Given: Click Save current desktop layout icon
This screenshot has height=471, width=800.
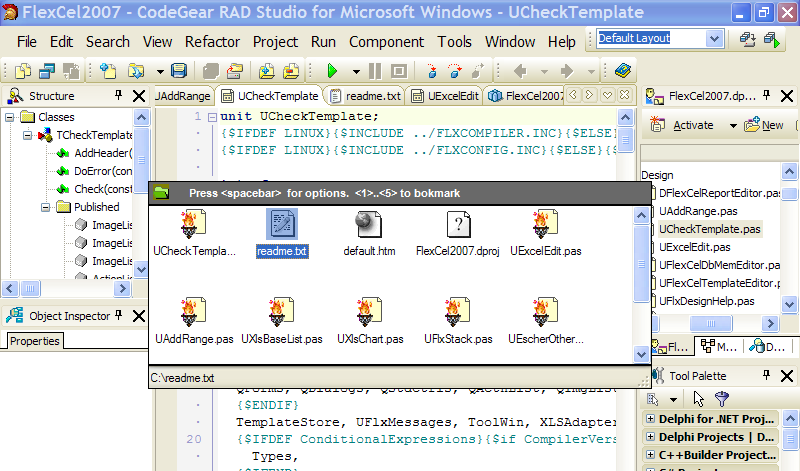Looking at the screenshot, I should coord(747,39).
